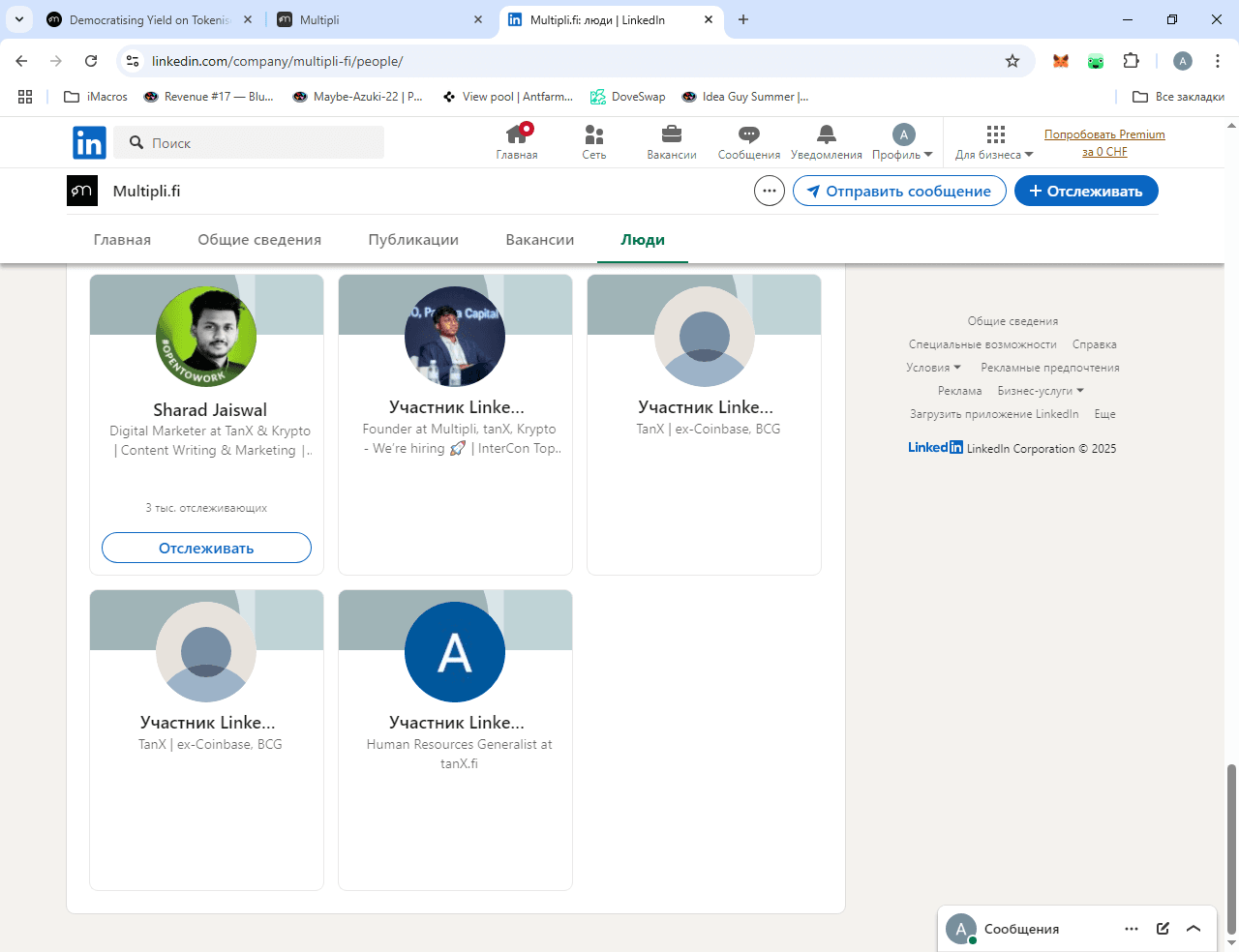Switch to the company Главная tab

[x=122, y=240]
